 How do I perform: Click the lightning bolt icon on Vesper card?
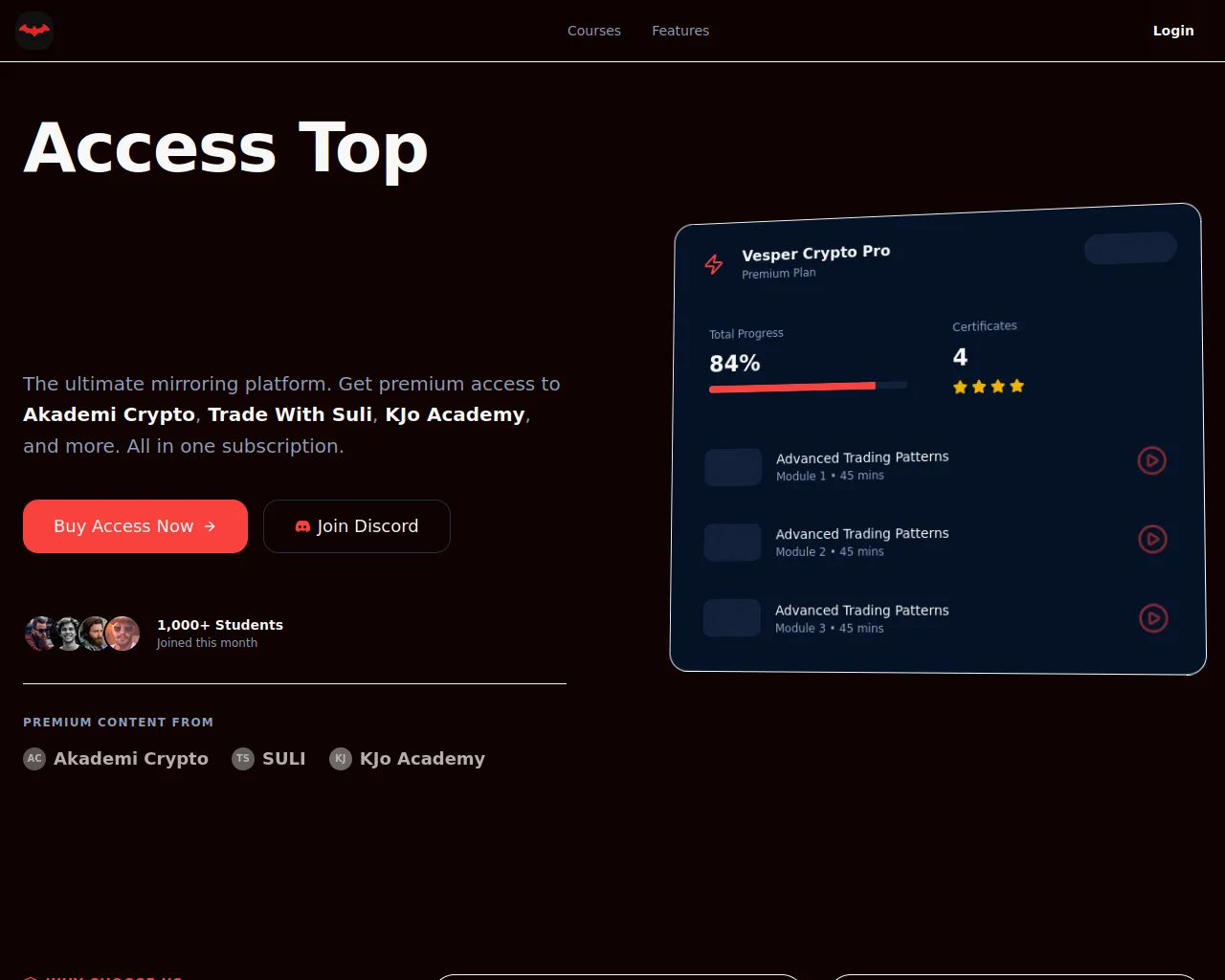(714, 264)
